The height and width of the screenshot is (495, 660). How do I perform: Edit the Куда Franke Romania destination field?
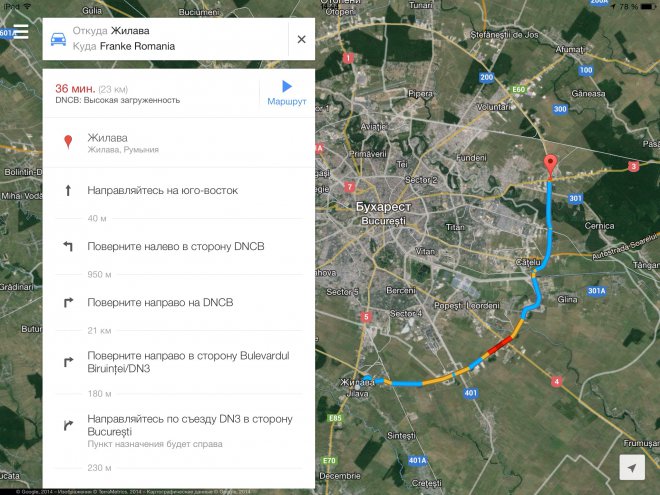click(x=124, y=46)
